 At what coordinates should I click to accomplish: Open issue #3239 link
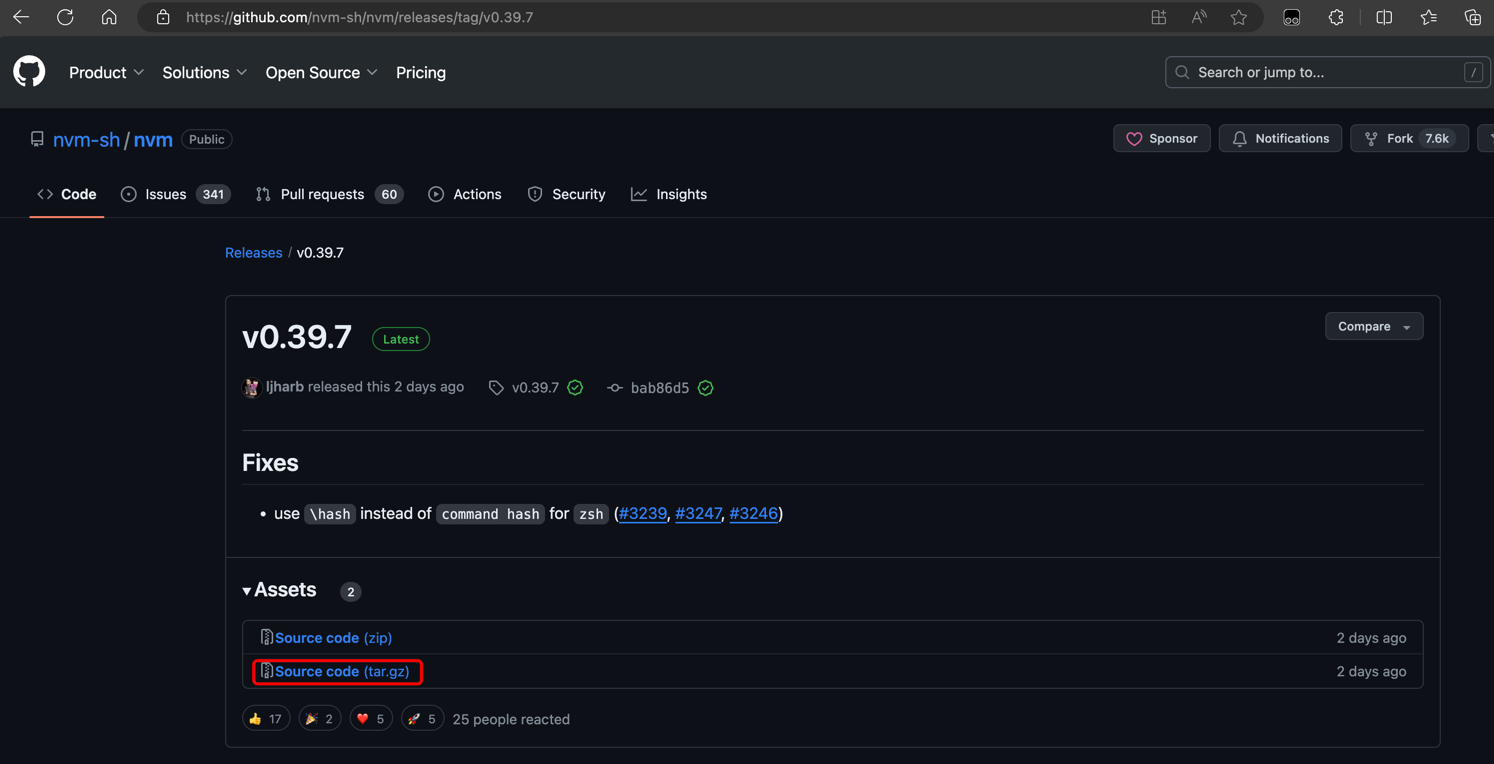tap(643, 513)
